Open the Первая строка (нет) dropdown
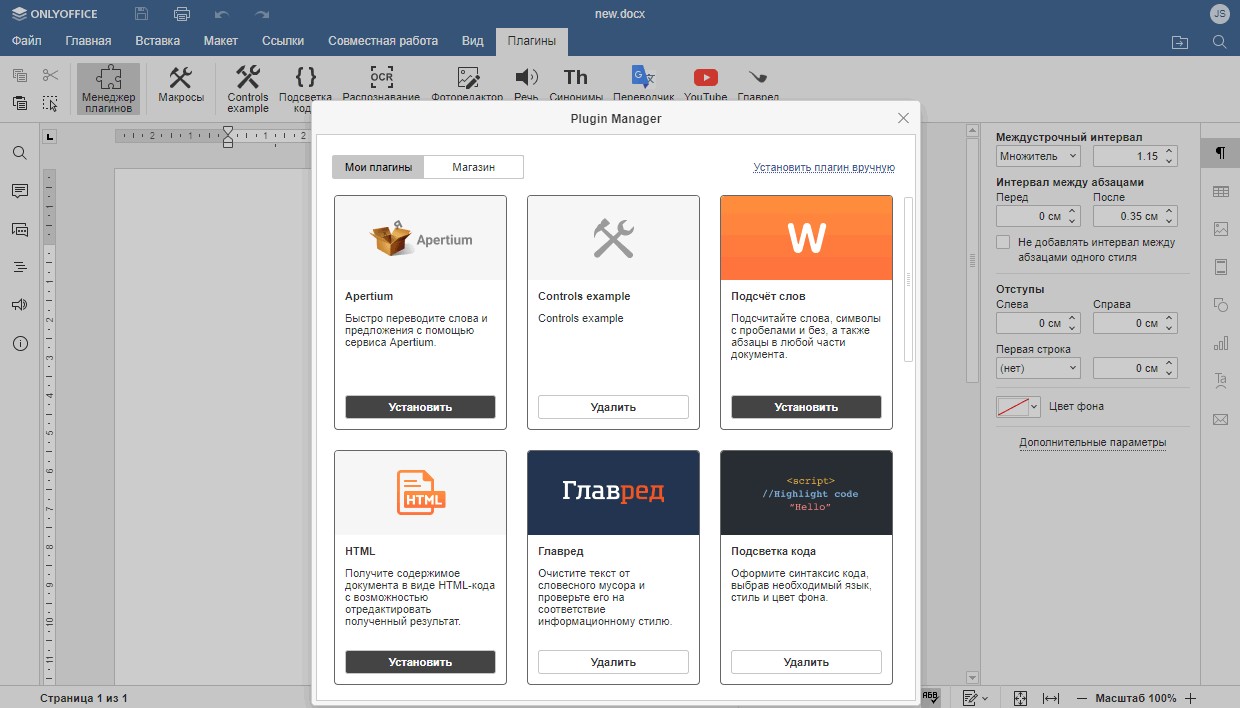 coord(1038,368)
